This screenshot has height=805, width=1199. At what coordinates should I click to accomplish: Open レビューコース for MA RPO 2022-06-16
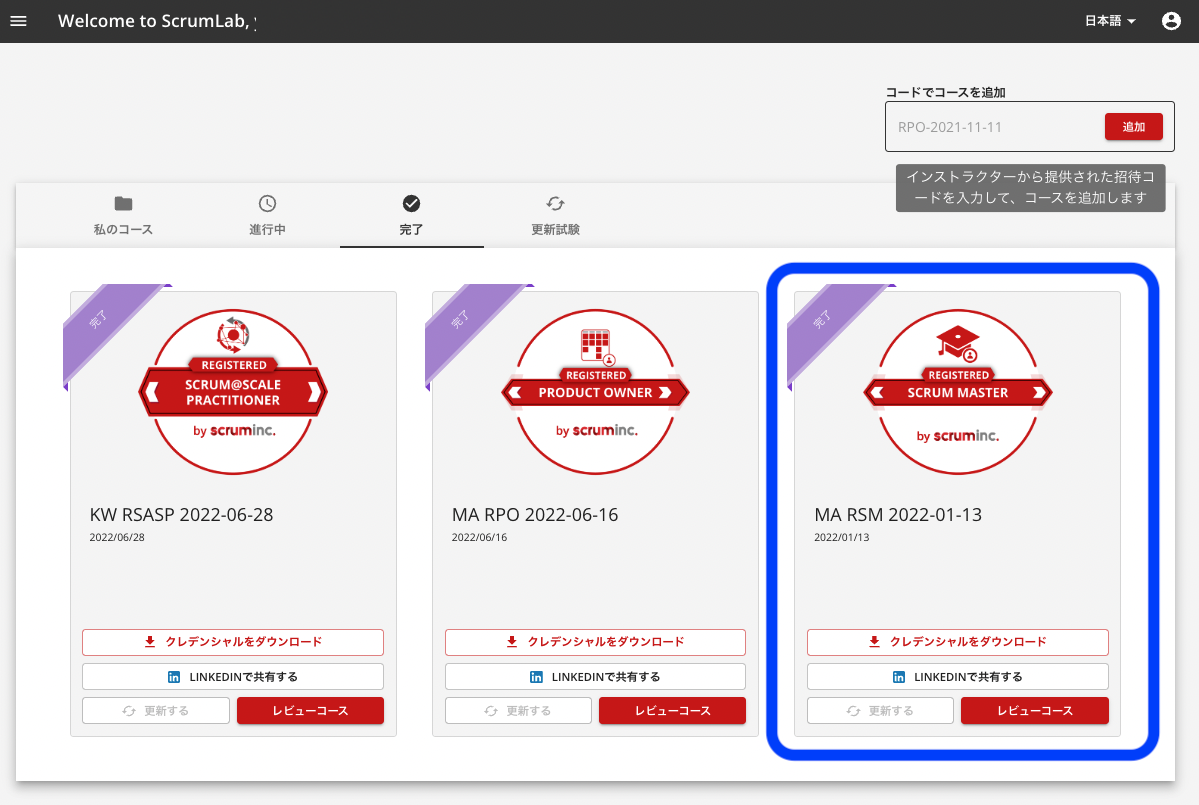tap(672, 711)
